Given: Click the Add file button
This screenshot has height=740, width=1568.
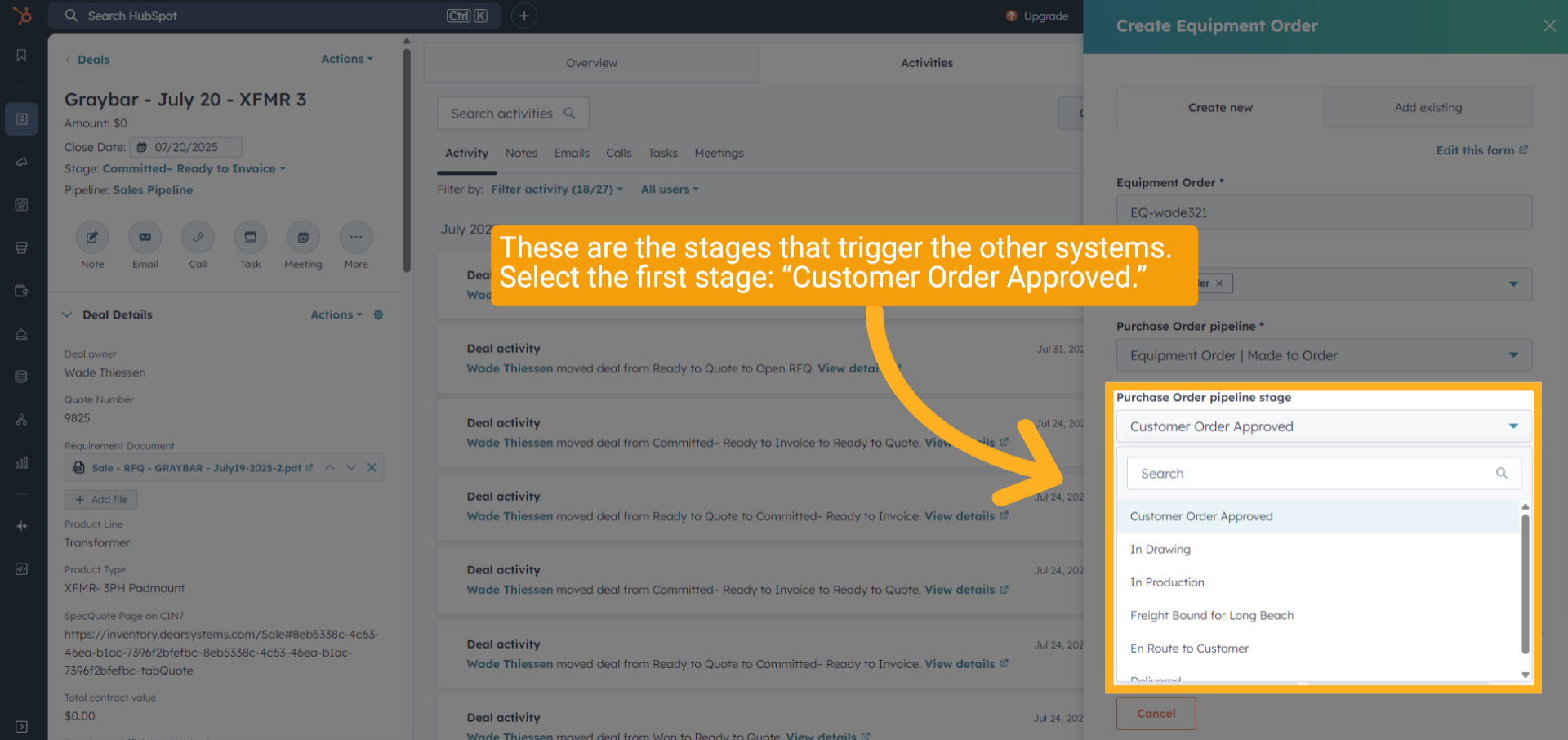Looking at the screenshot, I should point(101,499).
